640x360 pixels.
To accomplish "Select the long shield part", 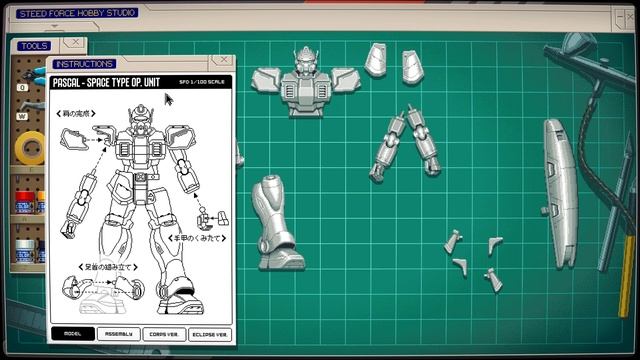I will (560, 193).
